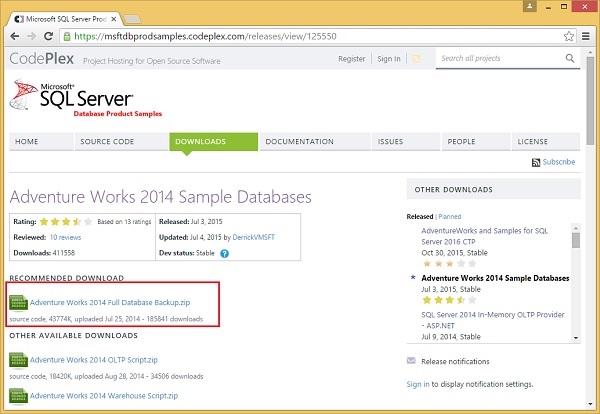Click the address bar URL

point(205,36)
